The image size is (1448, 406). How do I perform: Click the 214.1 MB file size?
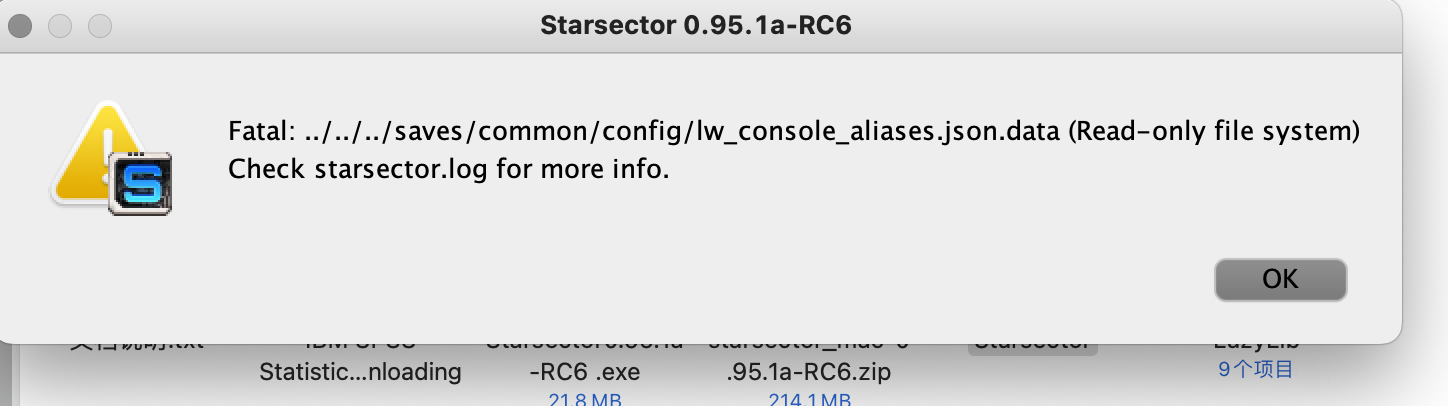[809, 399]
